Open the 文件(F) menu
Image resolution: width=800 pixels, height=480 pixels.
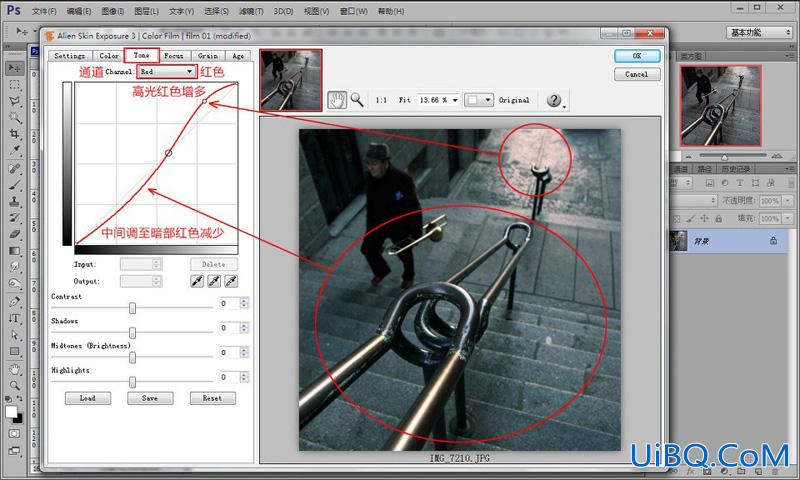tap(44, 11)
